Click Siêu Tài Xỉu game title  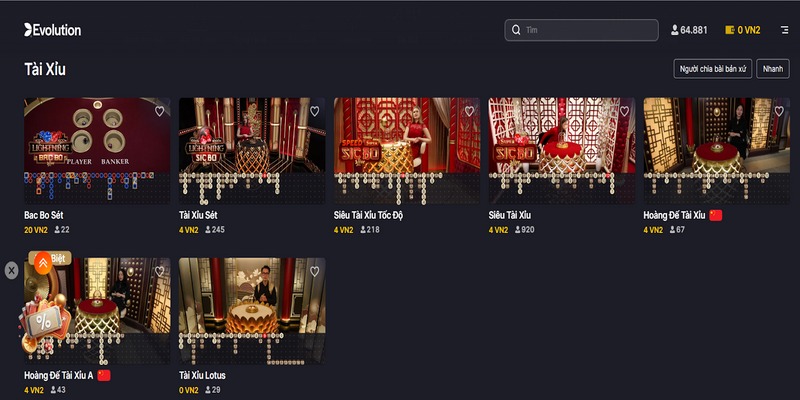(x=510, y=215)
